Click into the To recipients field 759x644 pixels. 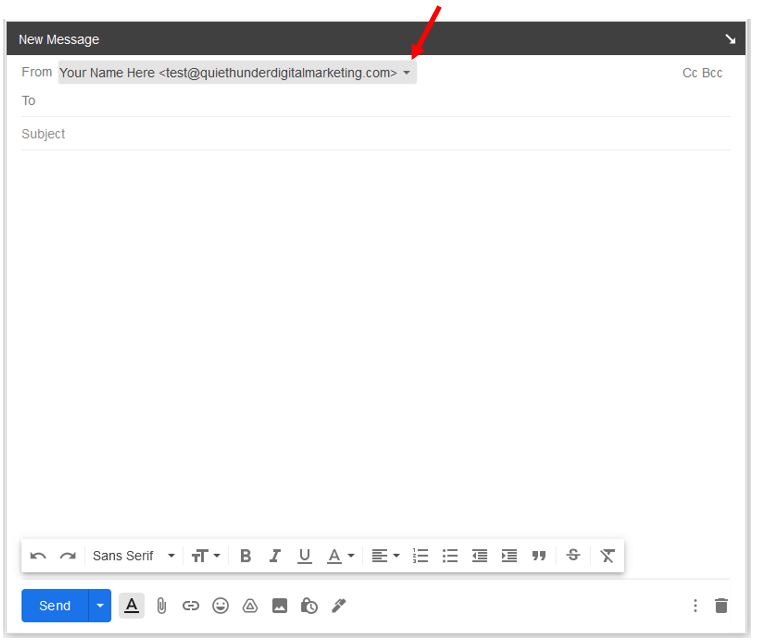click(x=376, y=101)
